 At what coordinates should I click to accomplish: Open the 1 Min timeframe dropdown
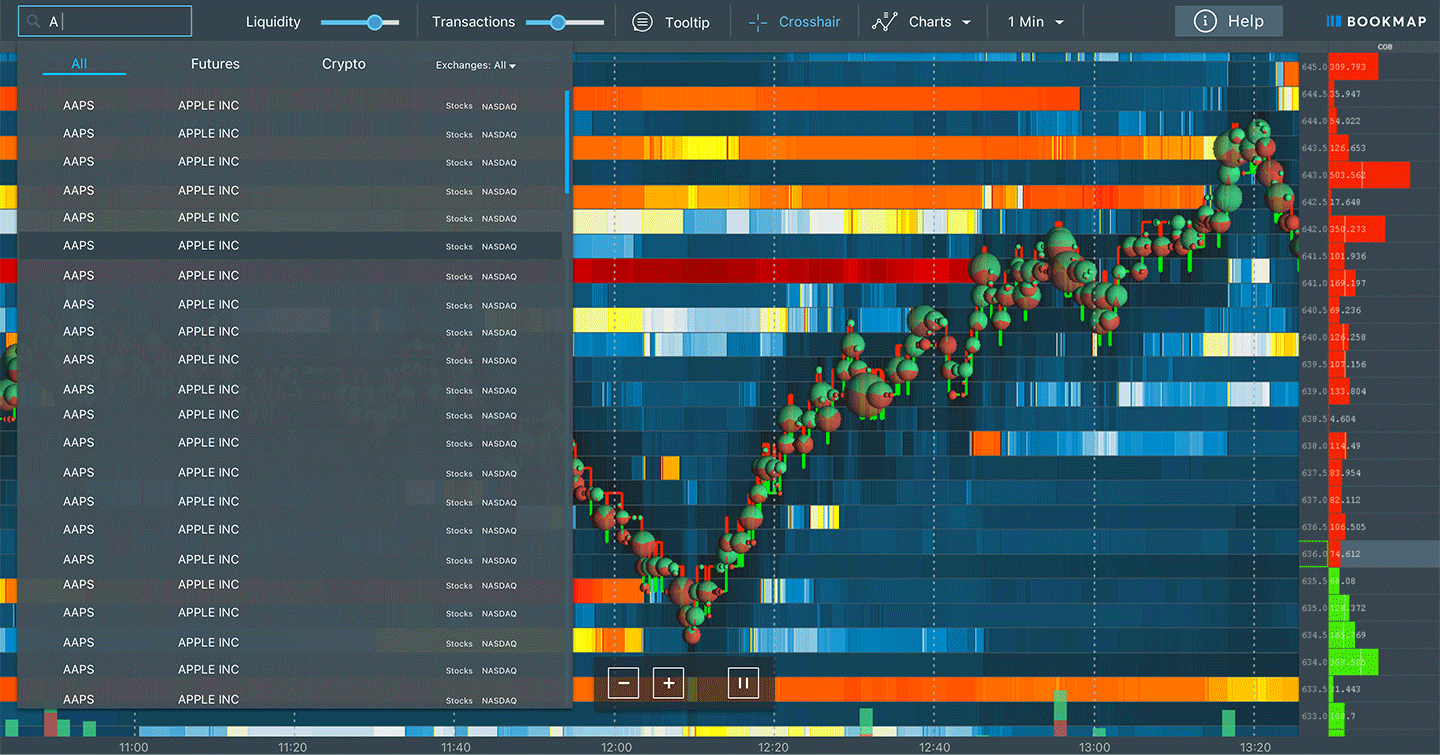tap(1036, 22)
